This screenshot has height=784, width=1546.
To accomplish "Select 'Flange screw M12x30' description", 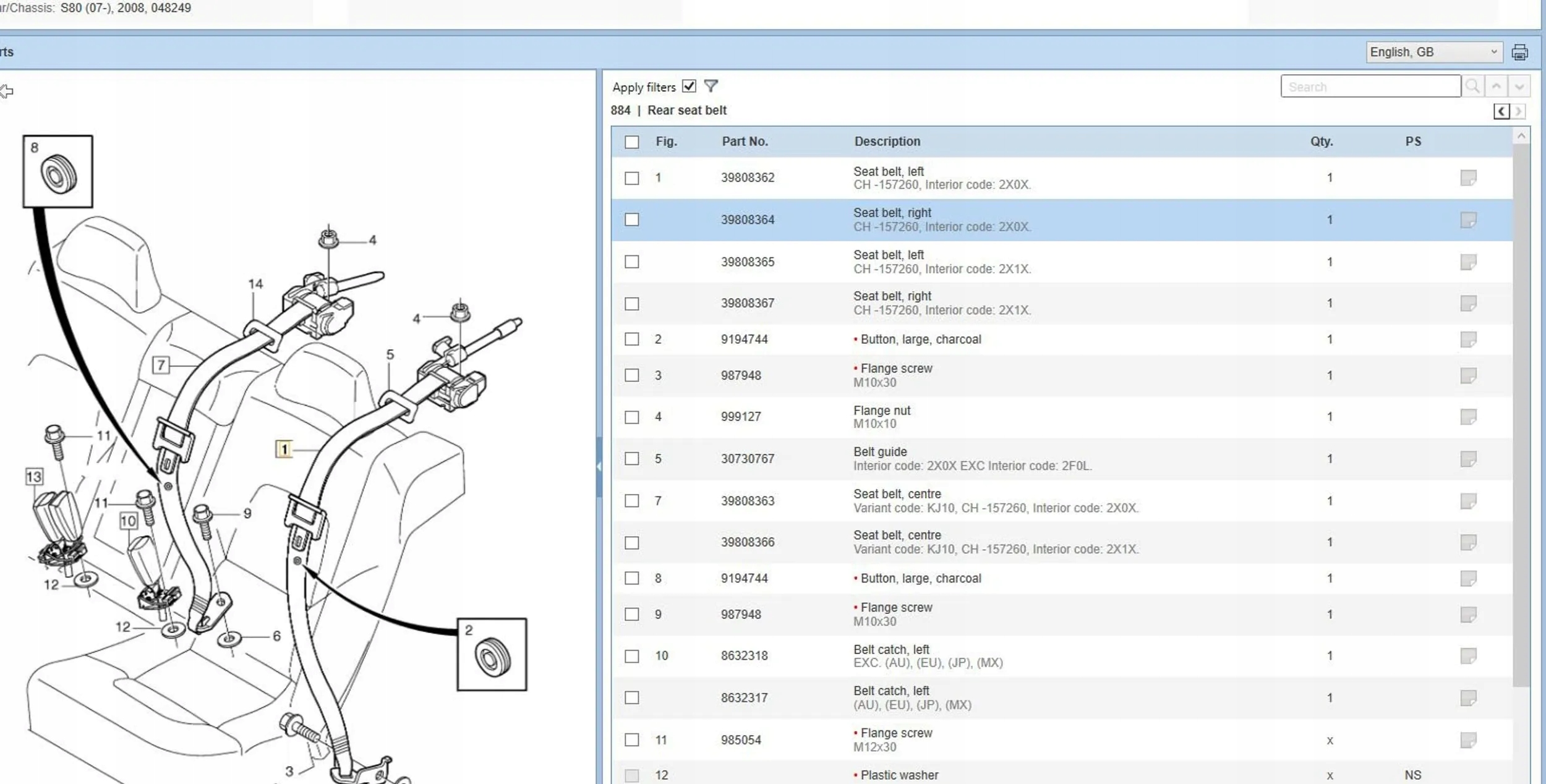I will click(892, 739).
